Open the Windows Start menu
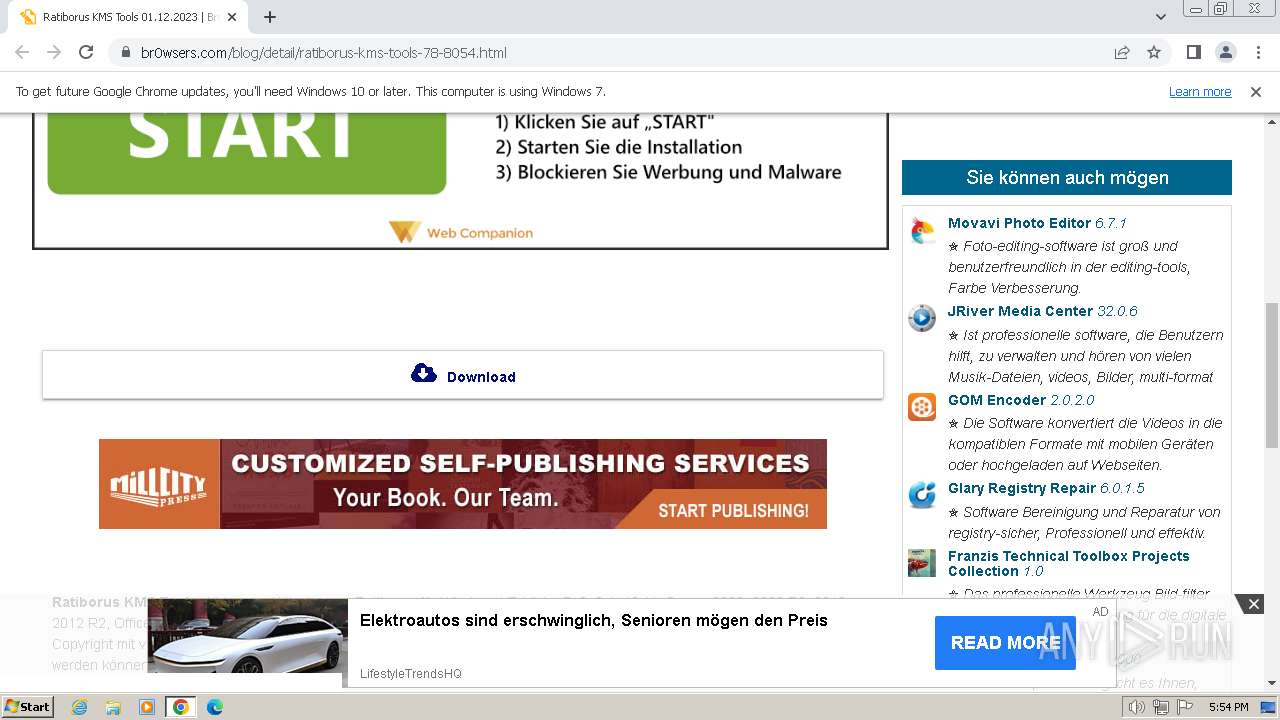 pos(28,707)
